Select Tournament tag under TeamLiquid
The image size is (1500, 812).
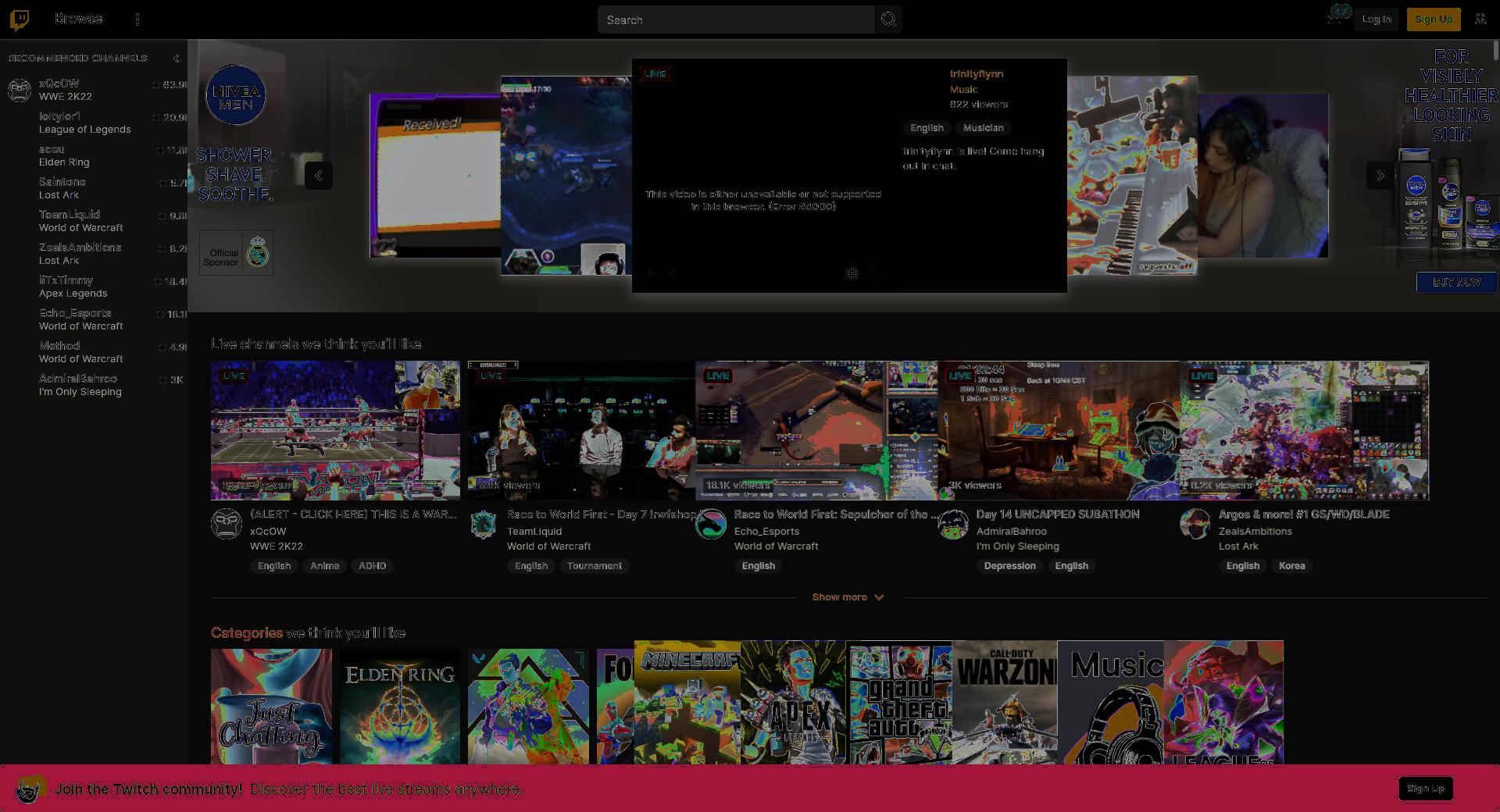click(x=595, y=566)
